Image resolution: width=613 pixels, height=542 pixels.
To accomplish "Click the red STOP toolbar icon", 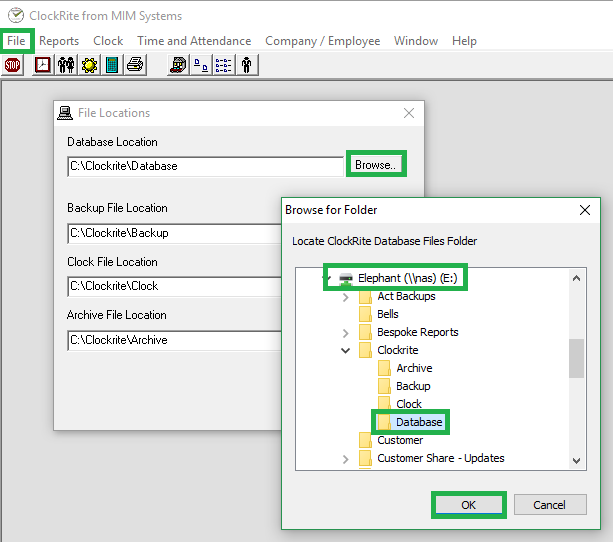I will pyautogui.click(x=13, y=65).
